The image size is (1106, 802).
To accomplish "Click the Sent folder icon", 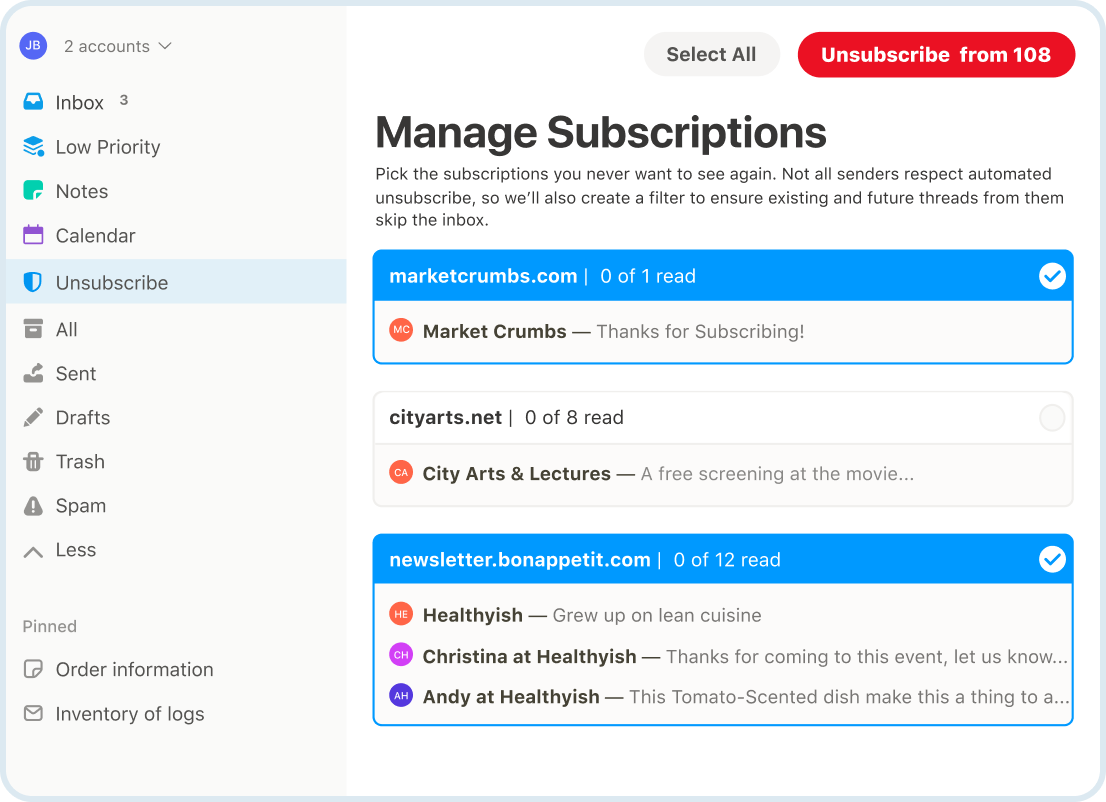I will pyautogui.click(x=33, y=373).
